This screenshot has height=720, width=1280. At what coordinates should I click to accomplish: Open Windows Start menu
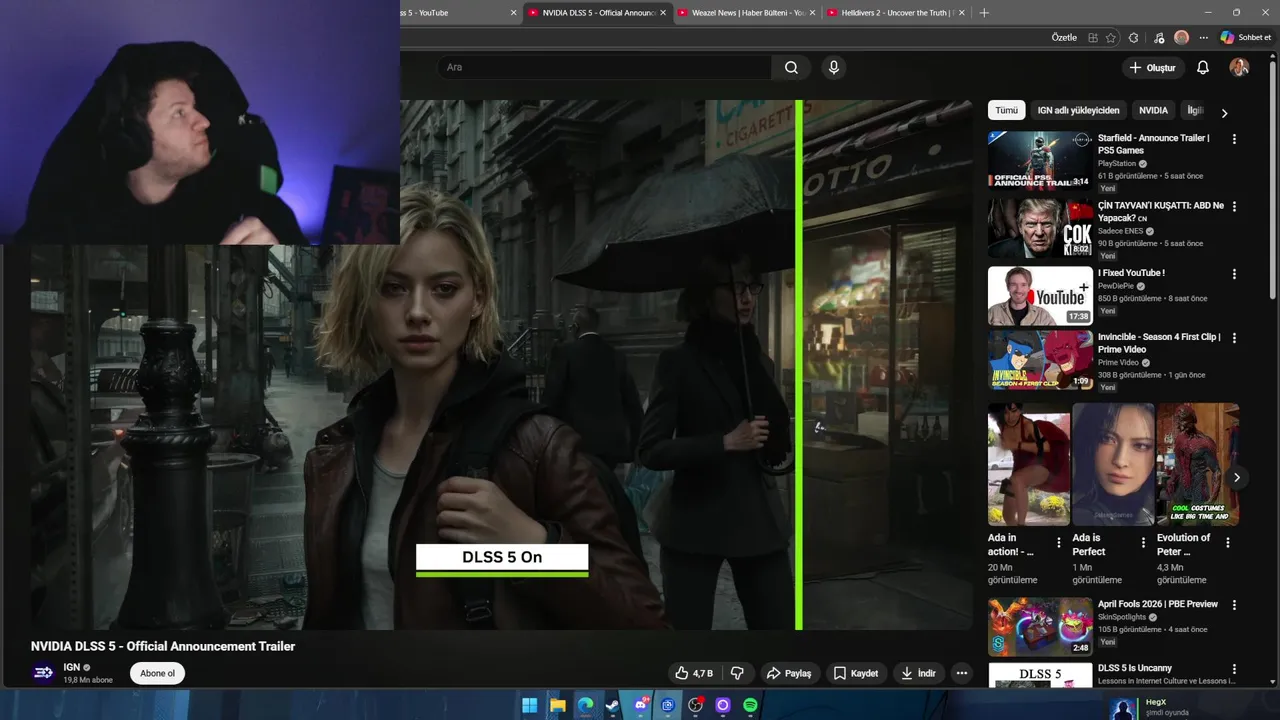[x=529, y=705]
